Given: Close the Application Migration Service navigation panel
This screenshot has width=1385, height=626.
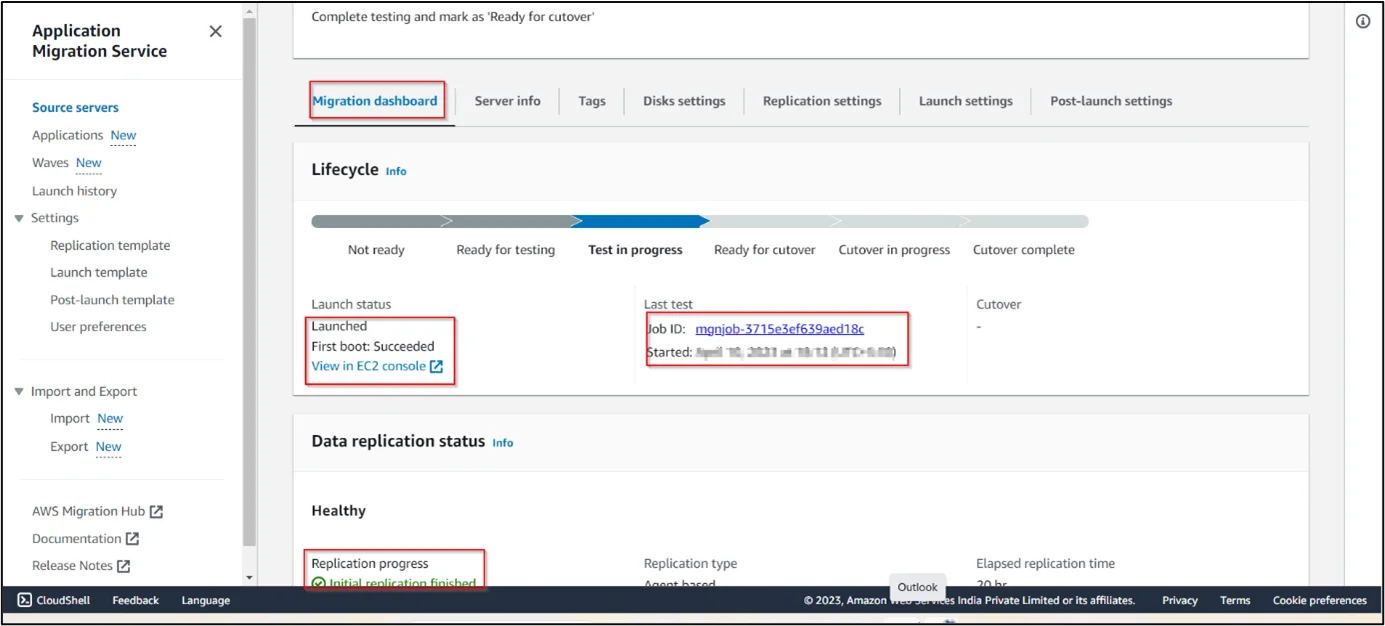Looking at the screenshot, I should (215, 32).
